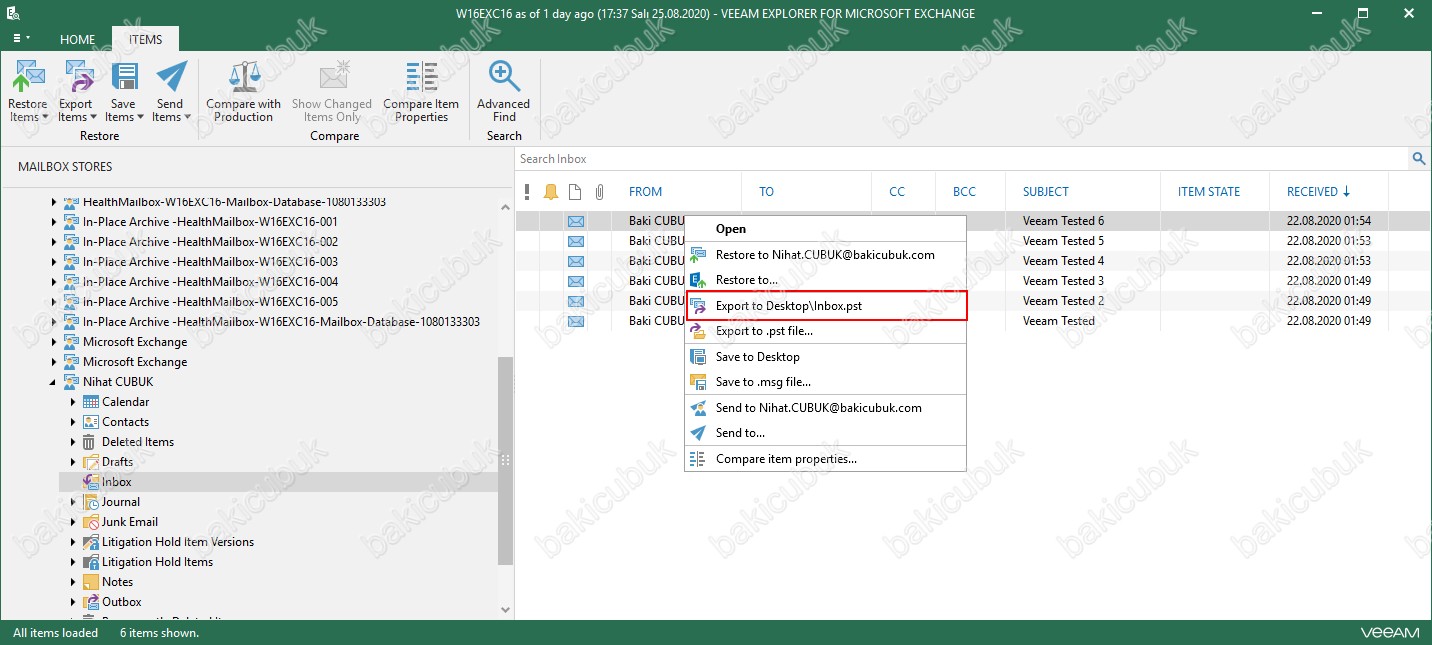This screenshot has width=1432, height=645.
Task: Select the Journal folder icon
Action: coord(91,502)
